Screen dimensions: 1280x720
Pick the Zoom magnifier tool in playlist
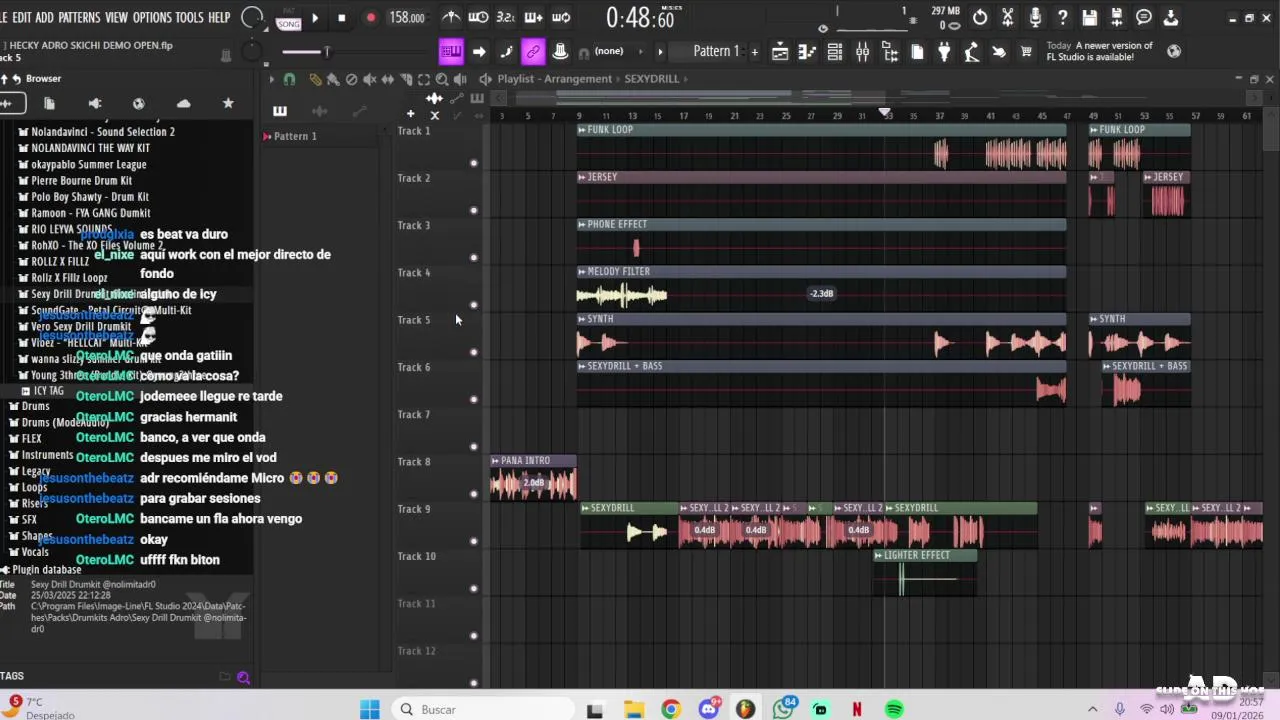click(442, 79)
